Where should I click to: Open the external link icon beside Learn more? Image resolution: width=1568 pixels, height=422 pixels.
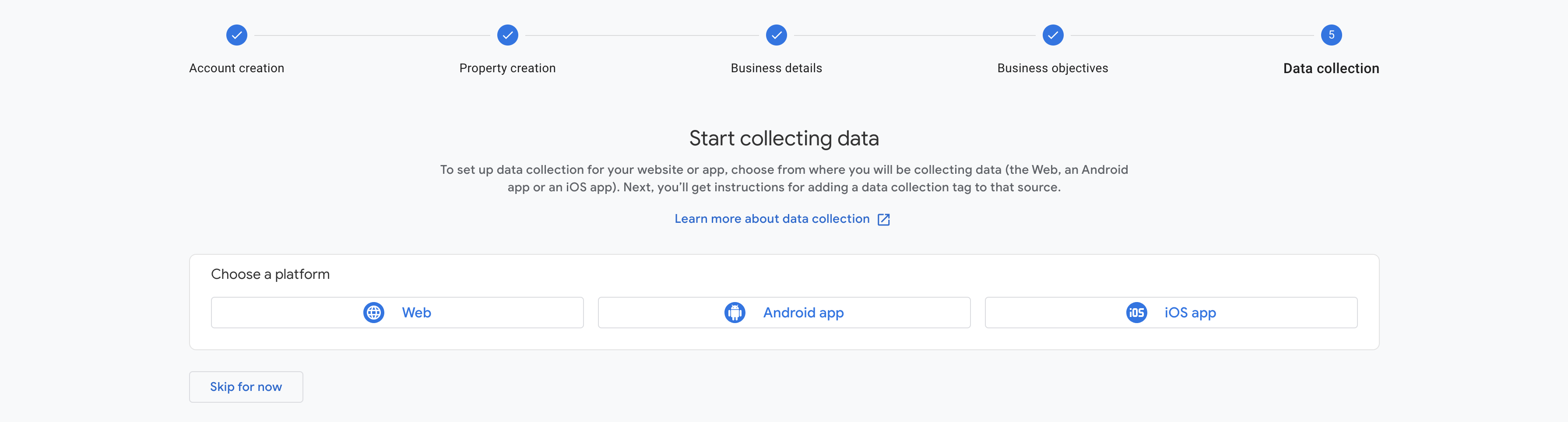click(x=883, y=219)
